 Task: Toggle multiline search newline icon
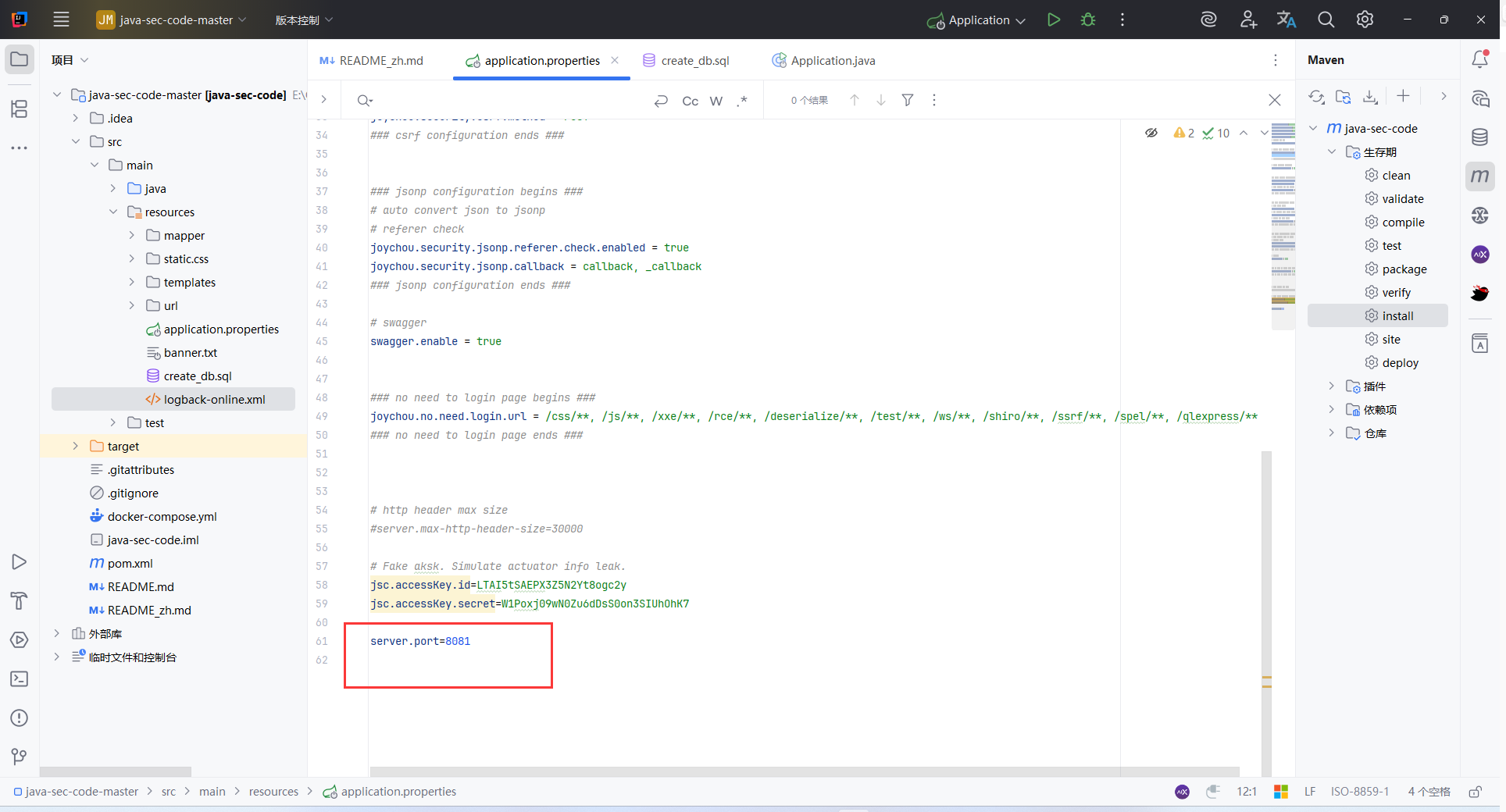(x=661, y=101)
